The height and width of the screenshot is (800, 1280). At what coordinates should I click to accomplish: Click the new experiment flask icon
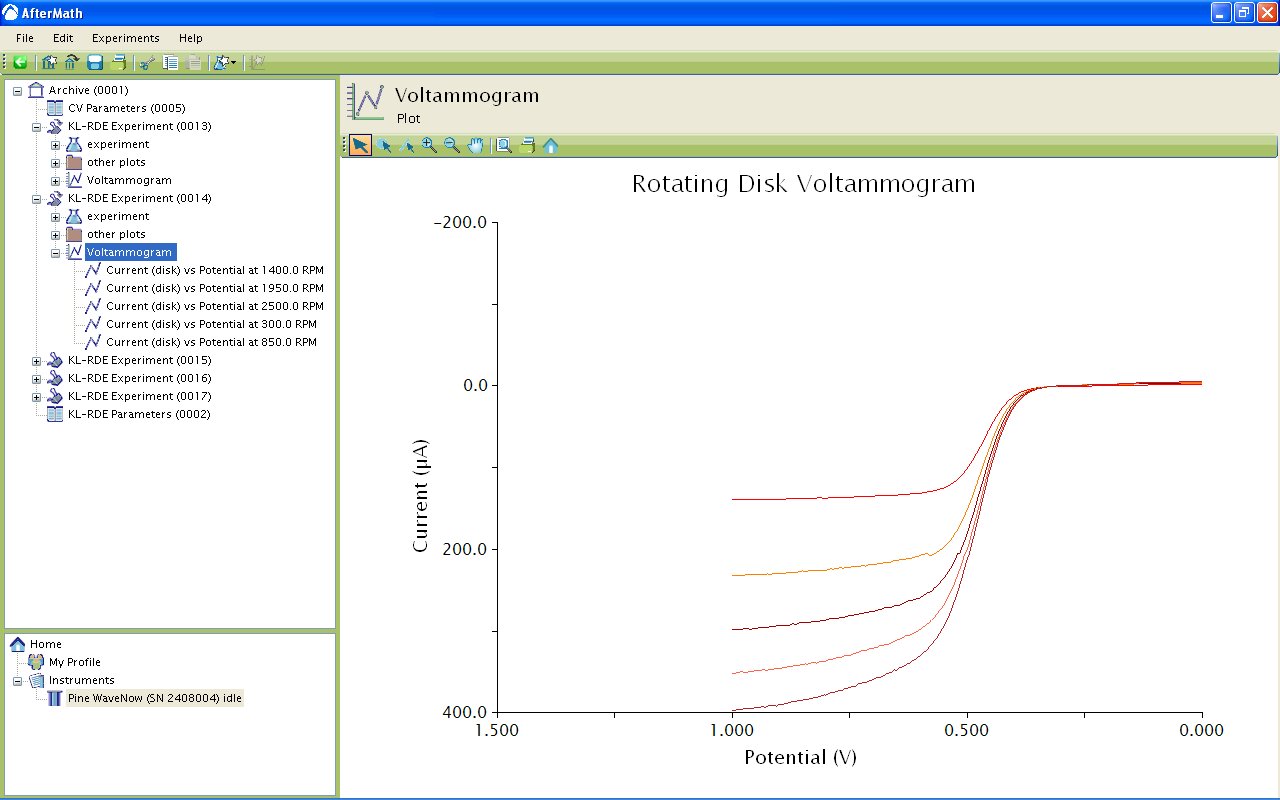(221, 62)
